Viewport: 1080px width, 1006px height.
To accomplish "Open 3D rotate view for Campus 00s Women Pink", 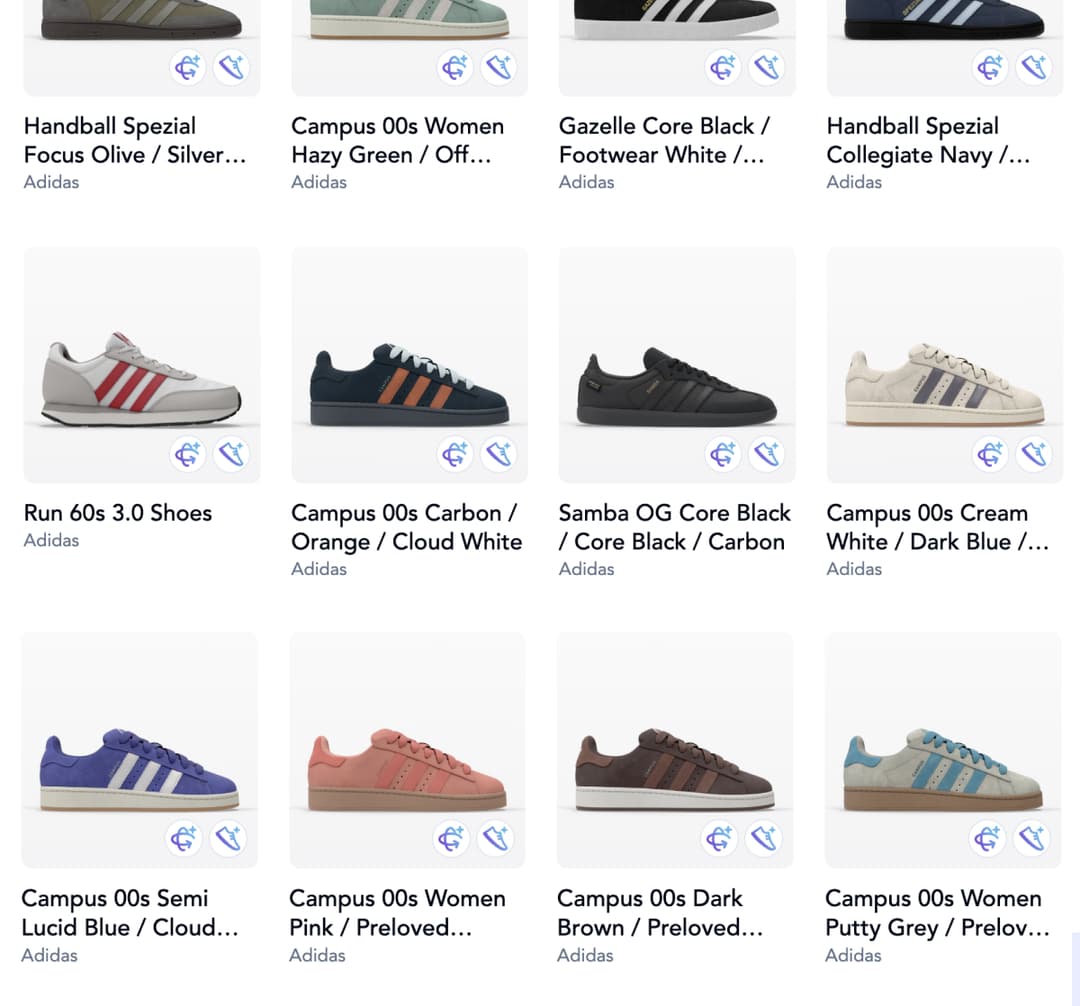I will [451, 838].
